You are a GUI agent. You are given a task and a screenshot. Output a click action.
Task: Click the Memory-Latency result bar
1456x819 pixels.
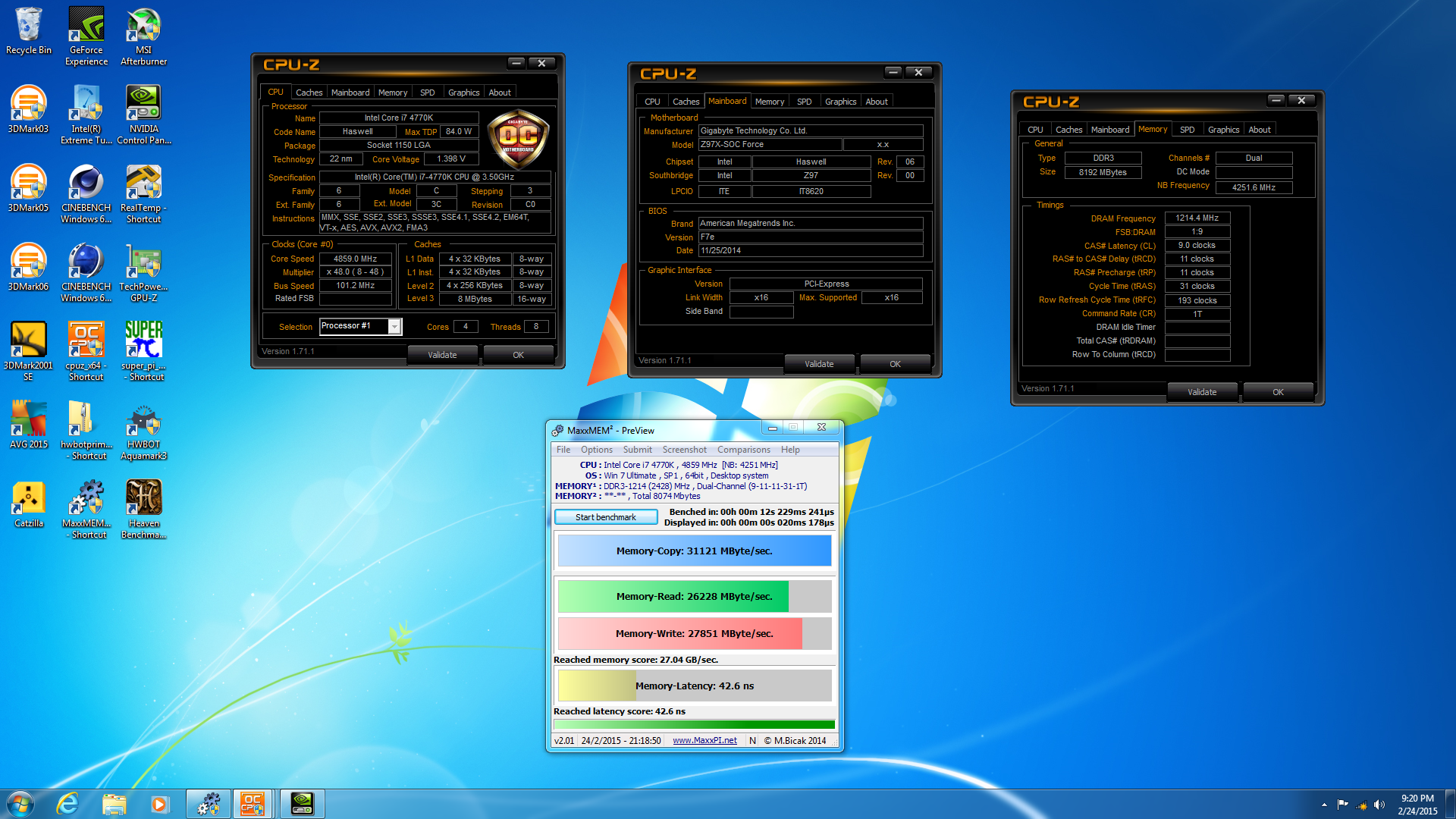point(695,686)
